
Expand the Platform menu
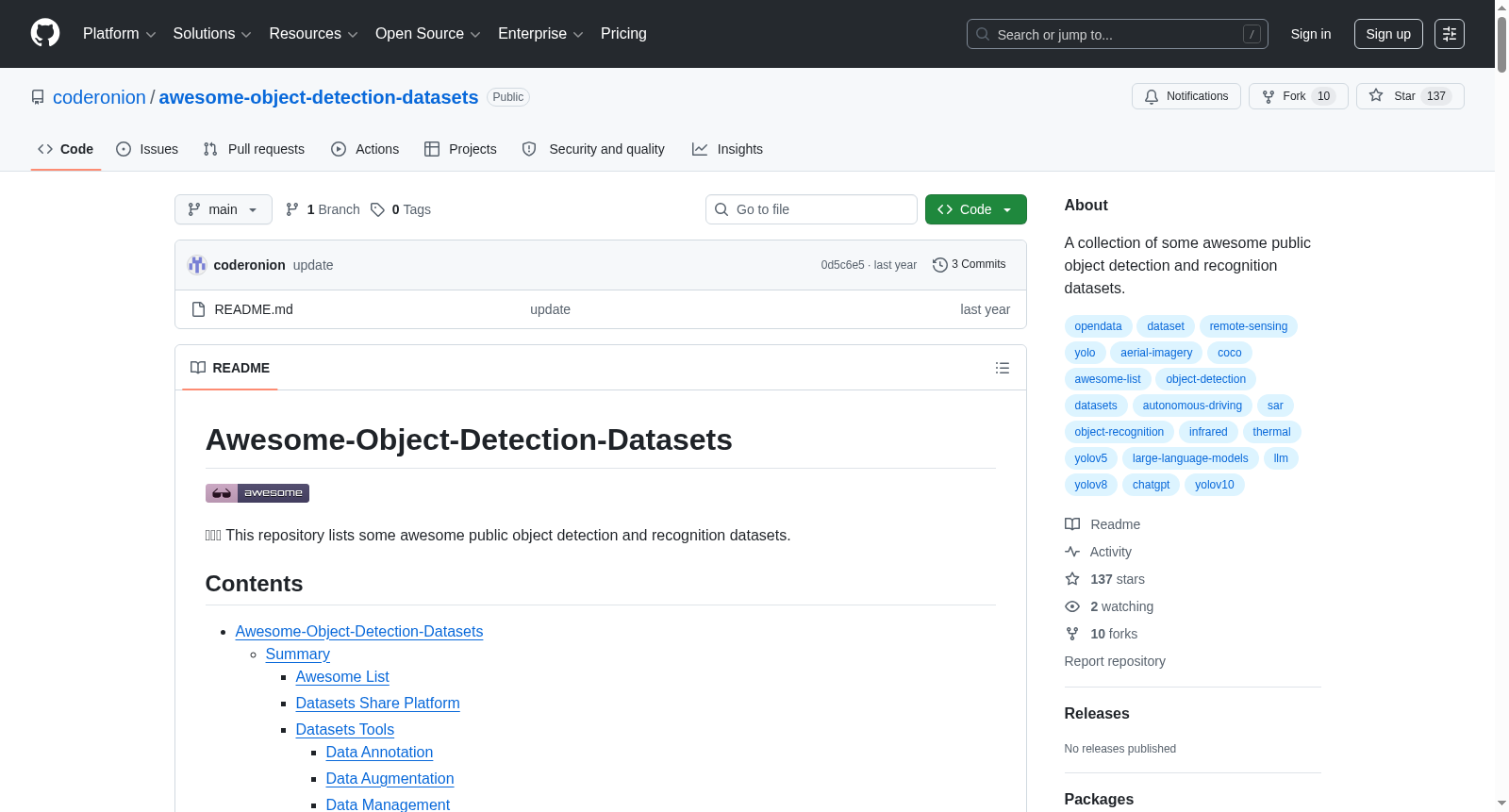tap(119, 34)
